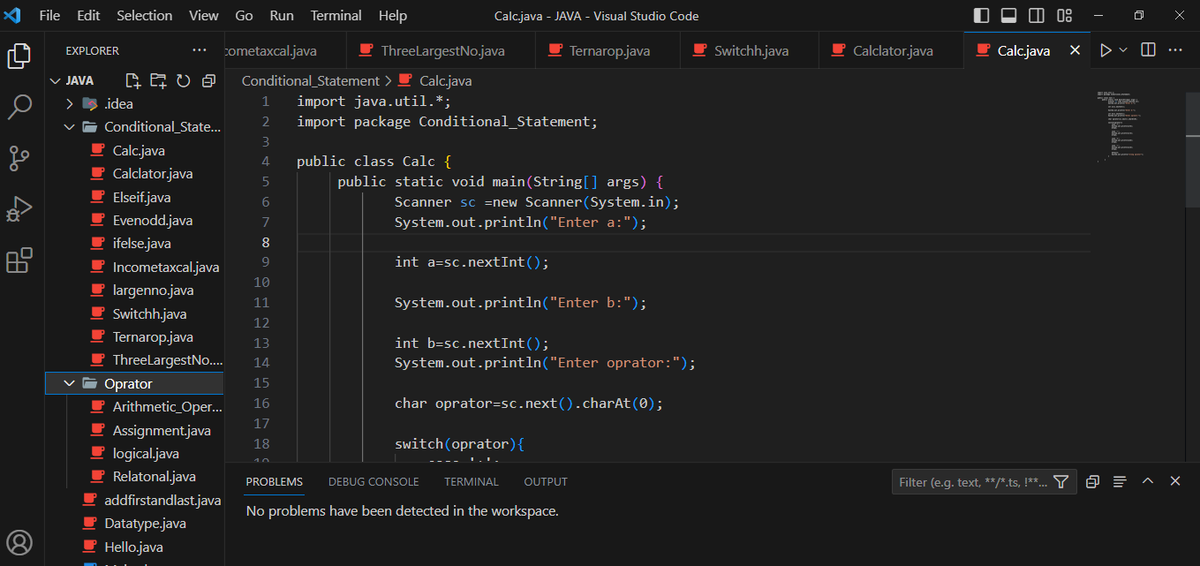
Task: Open the Terminal menu
Action: coord(336,16)
